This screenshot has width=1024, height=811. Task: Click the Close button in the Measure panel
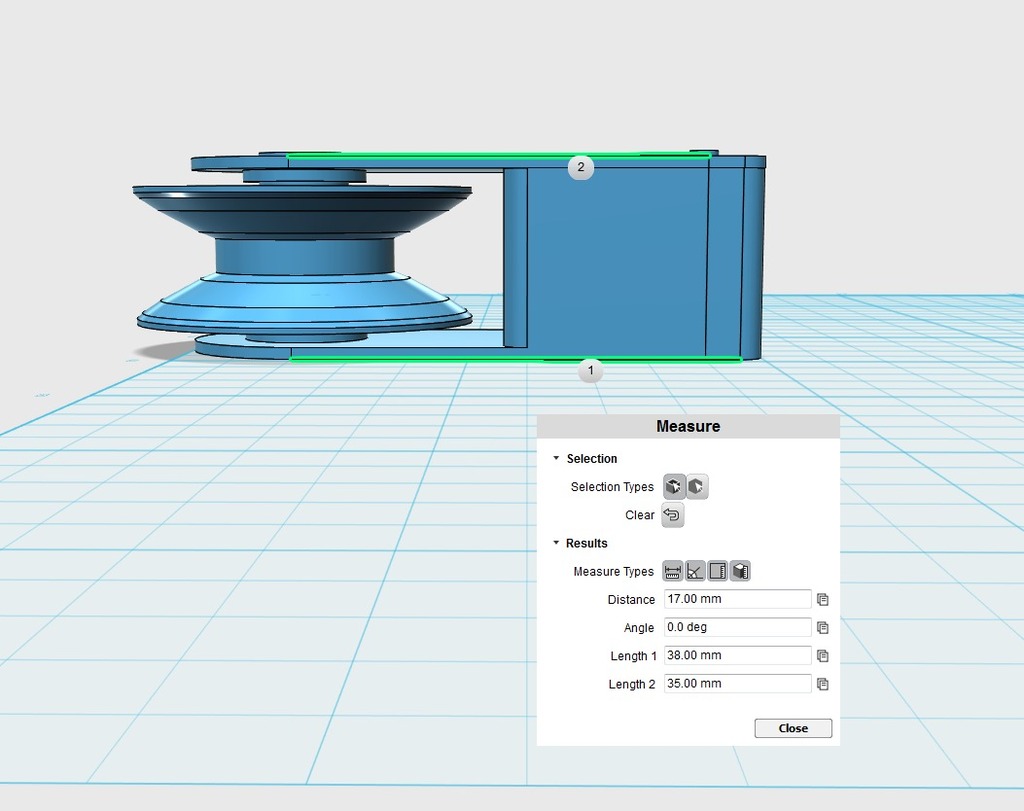pos(792,728)
